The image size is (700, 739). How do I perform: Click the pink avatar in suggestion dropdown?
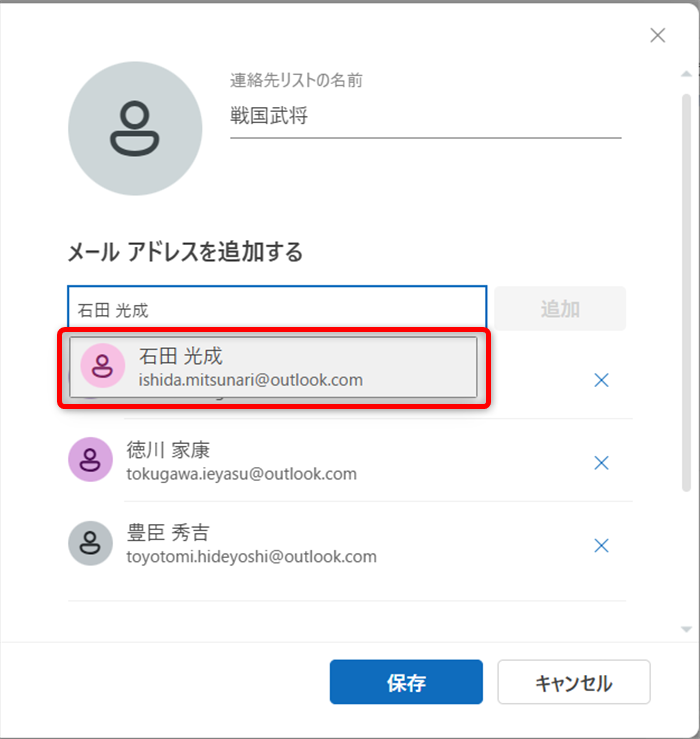(101, 367)
